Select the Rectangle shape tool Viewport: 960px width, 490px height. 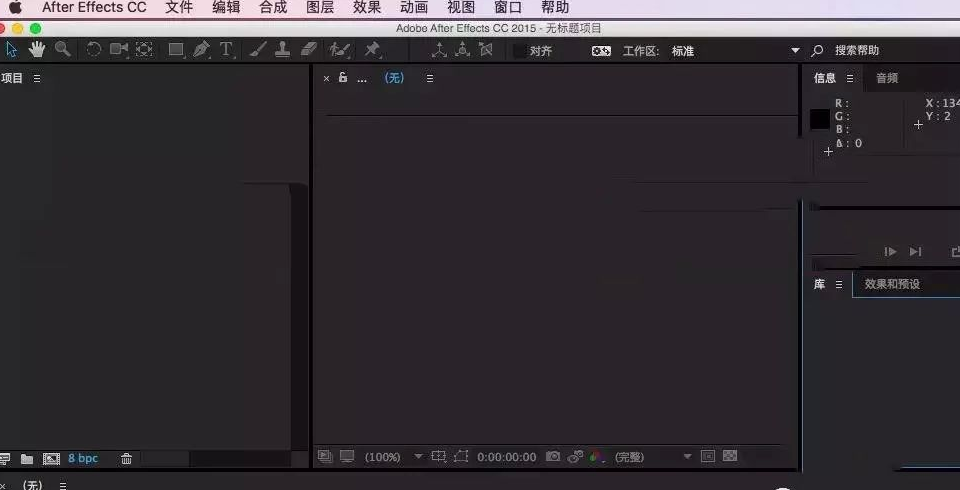(x=176, y=50)
